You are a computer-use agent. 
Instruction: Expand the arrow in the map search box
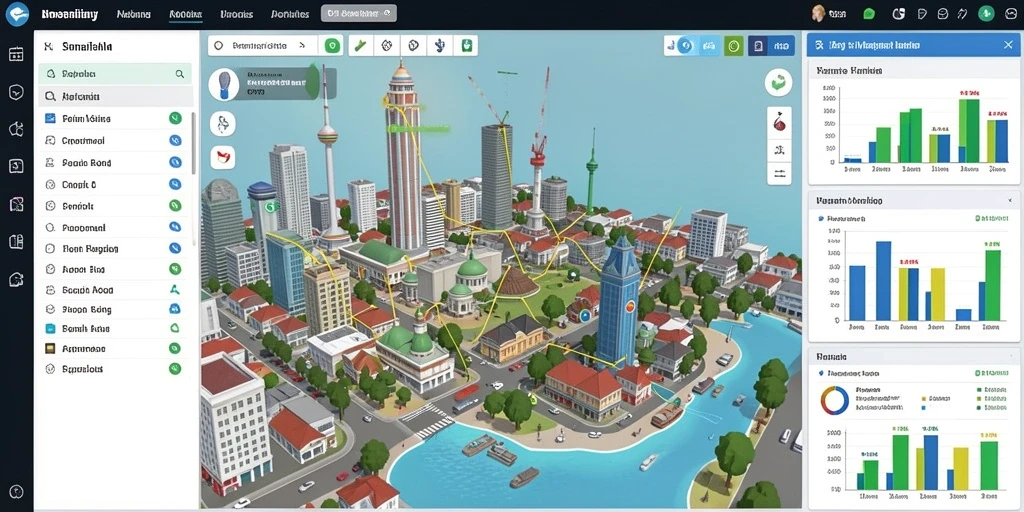(x=302, y=46)
